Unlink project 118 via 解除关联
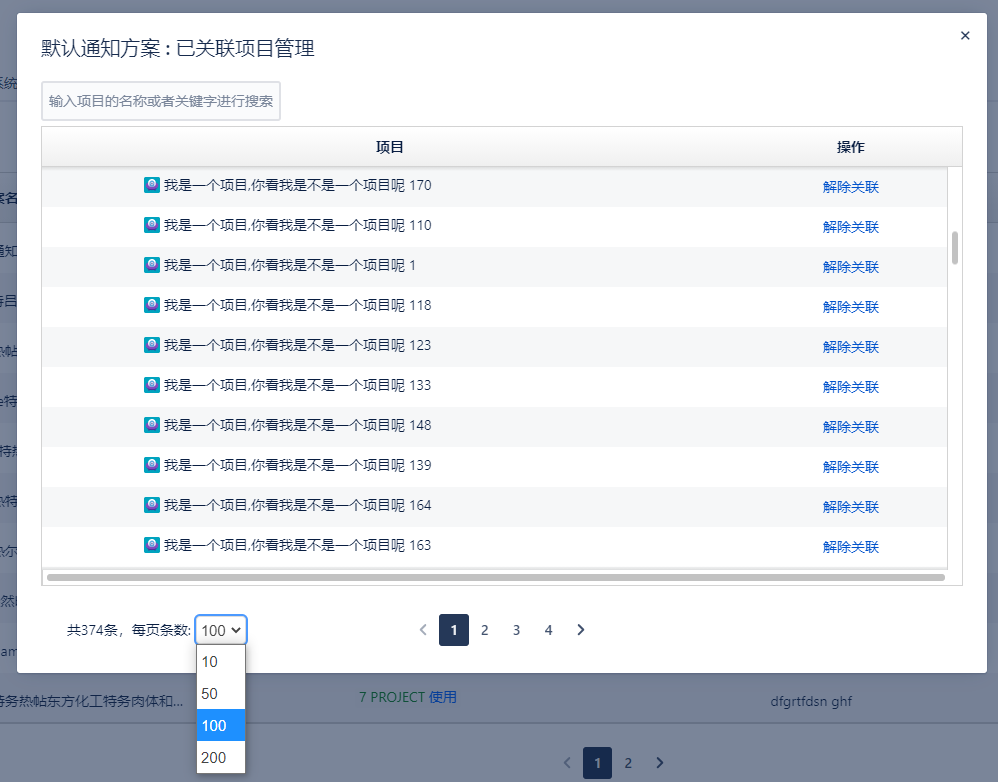 tap(851, 307)
